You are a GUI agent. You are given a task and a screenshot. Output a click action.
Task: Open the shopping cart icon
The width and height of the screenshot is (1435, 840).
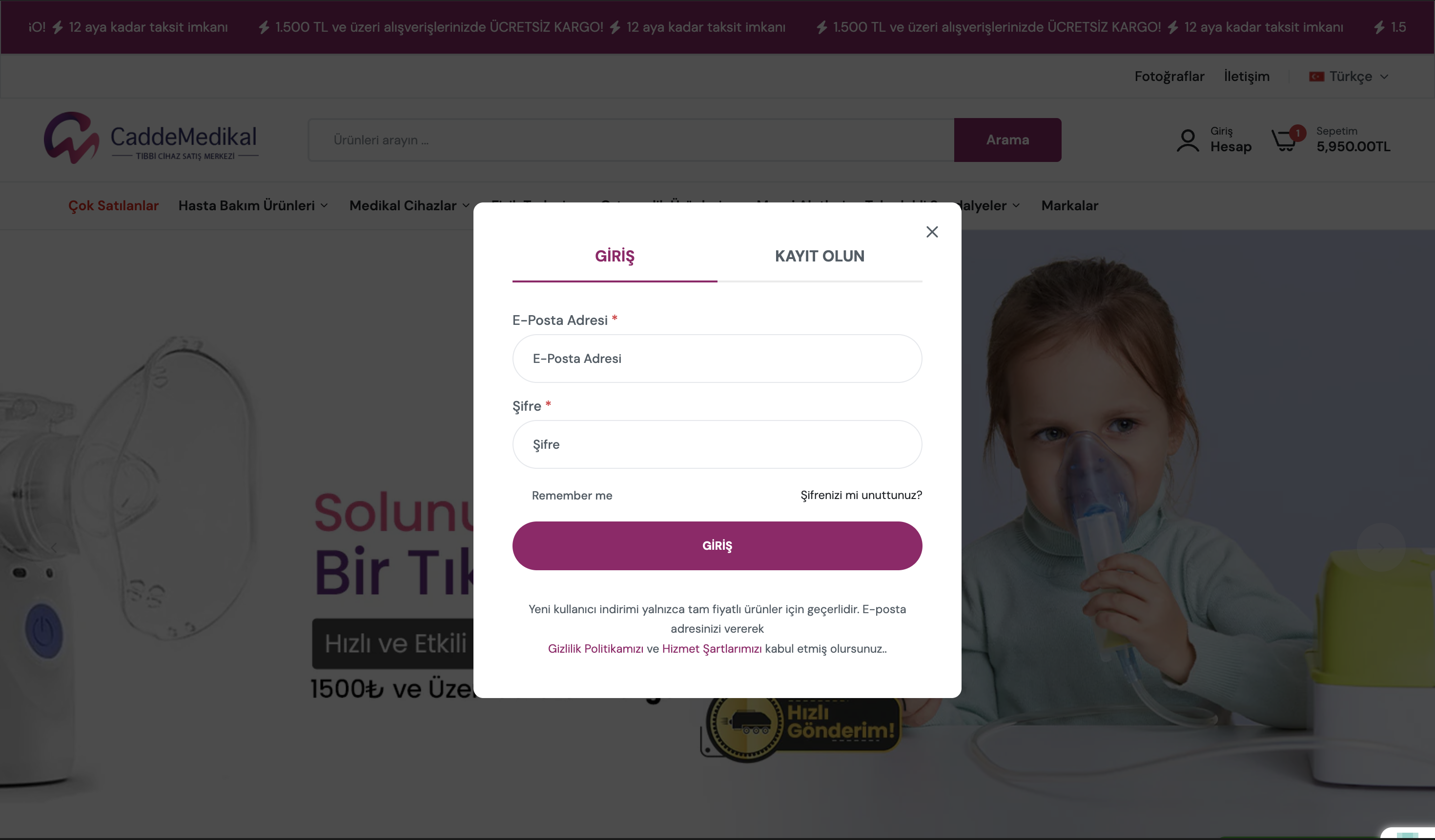tap(1284, 140)
